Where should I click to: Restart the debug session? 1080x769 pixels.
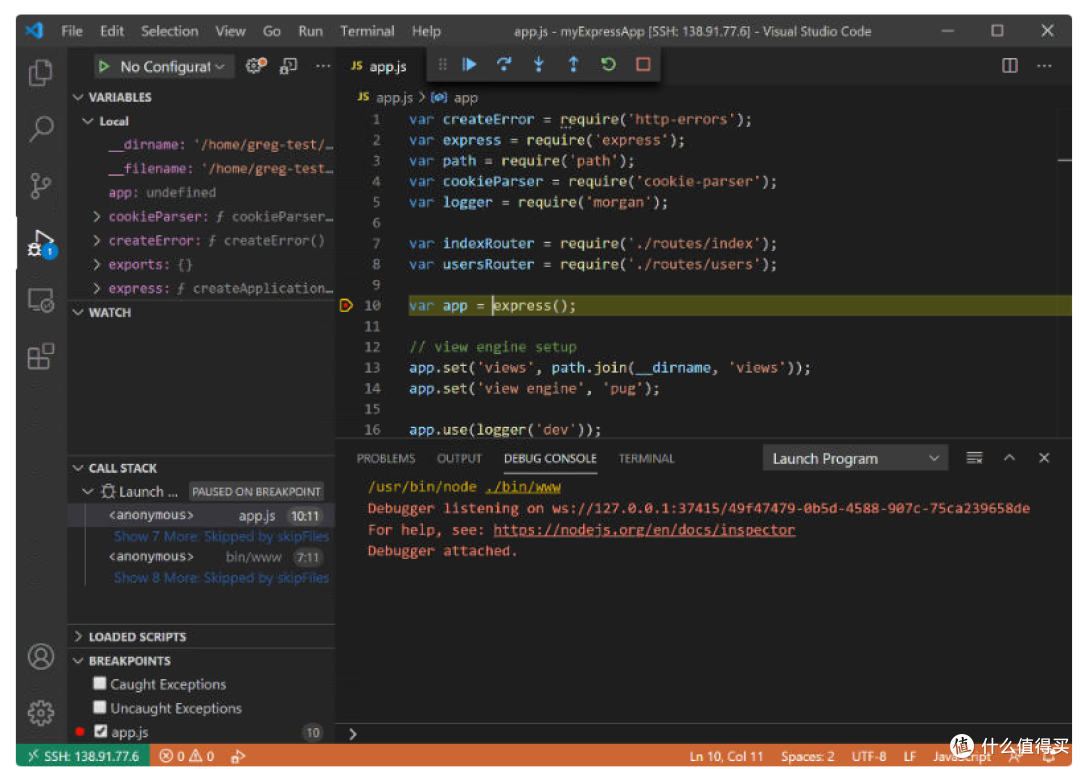tap(608, 64)
